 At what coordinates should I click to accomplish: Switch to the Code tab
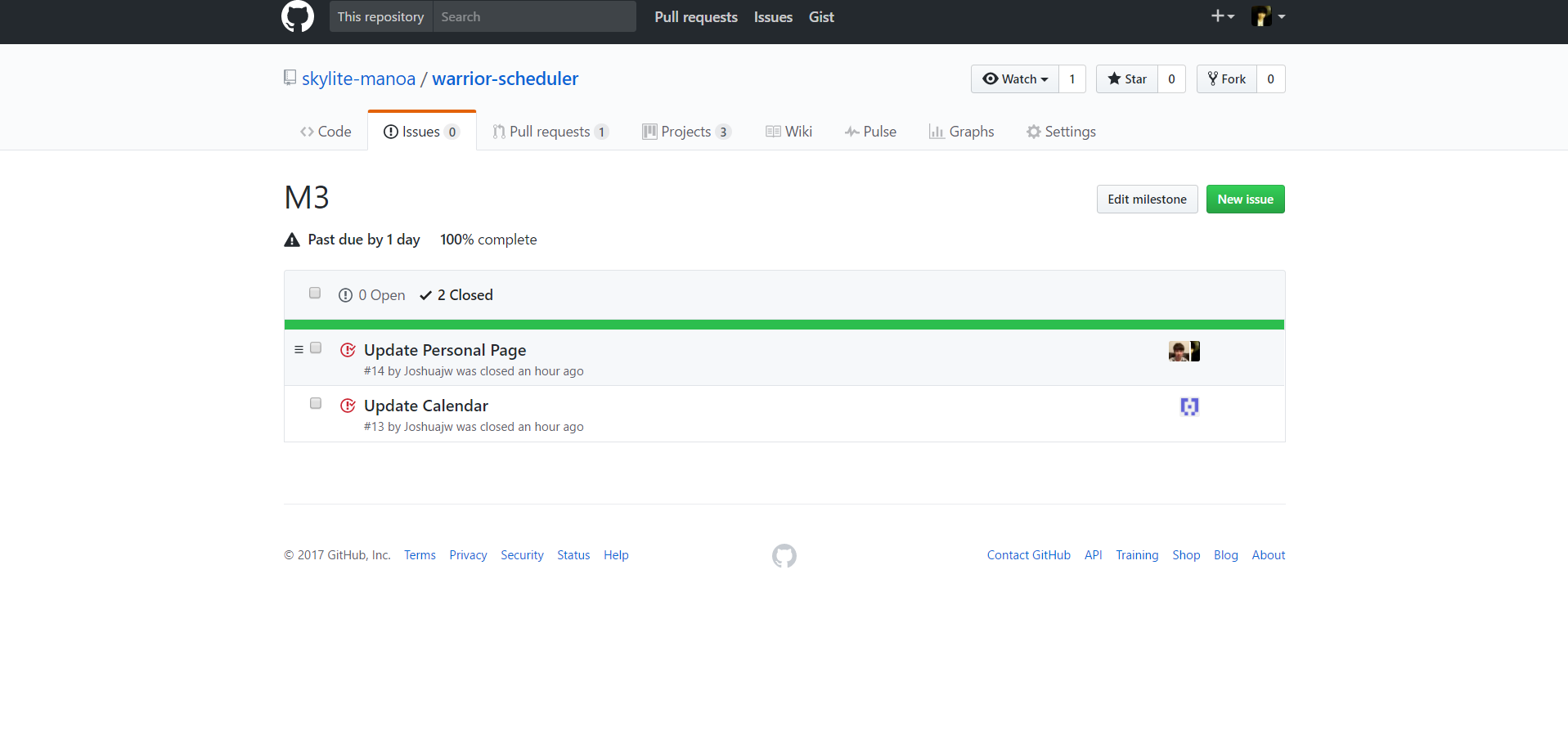pos(326,132)
